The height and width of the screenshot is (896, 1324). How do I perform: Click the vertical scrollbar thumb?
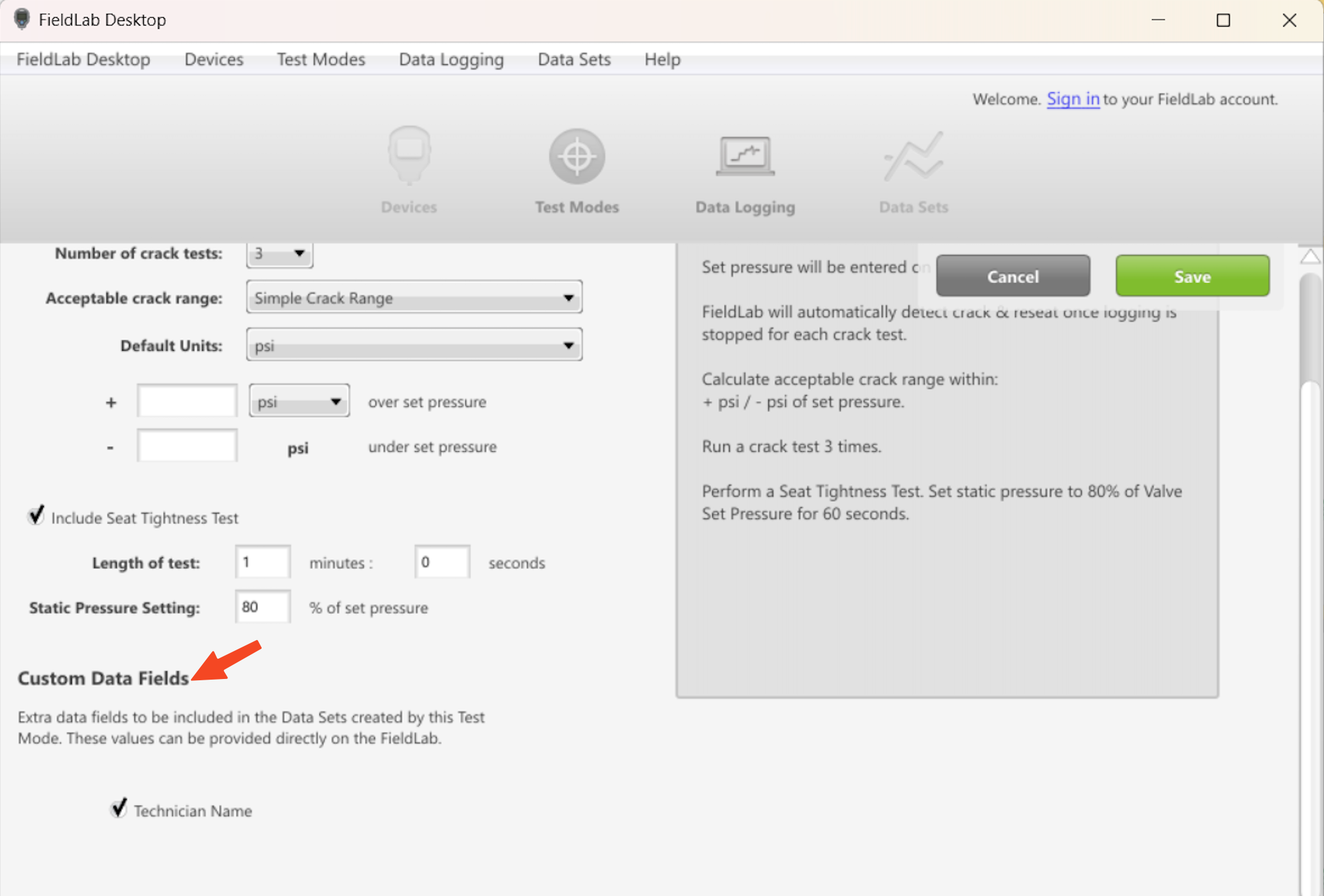[1310, 328]
